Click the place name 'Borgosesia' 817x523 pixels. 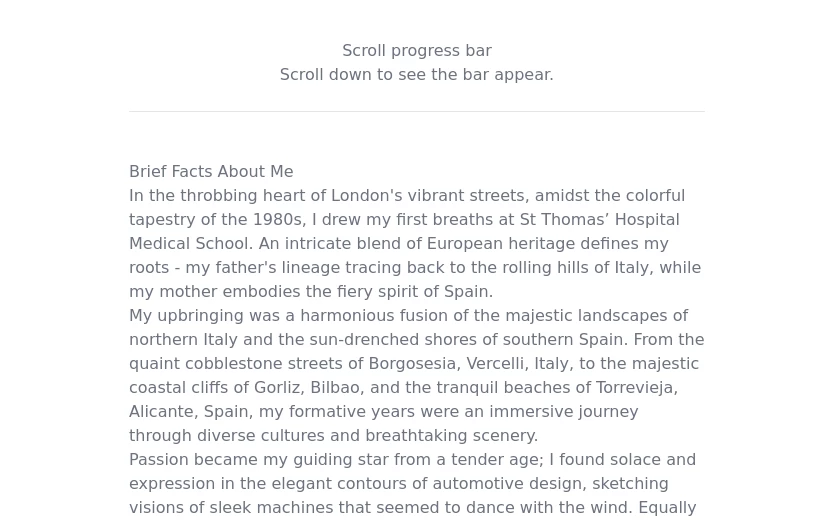coord(413,363)
